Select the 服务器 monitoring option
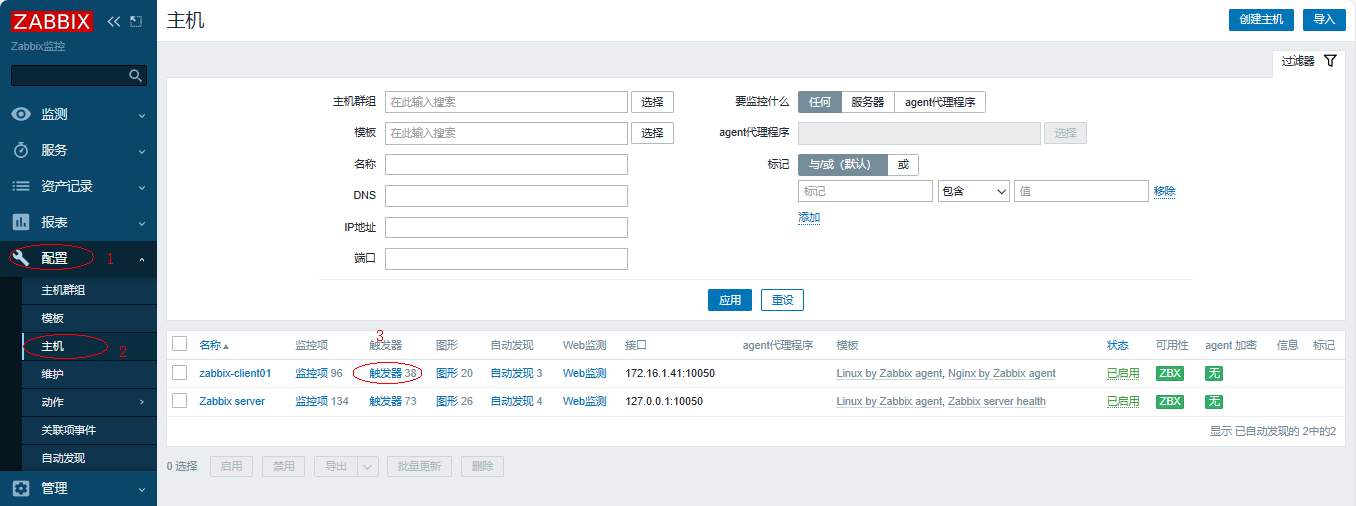The width and height of the screenshot is (1356, 506). pyautogui.click(x=867, y=102)
